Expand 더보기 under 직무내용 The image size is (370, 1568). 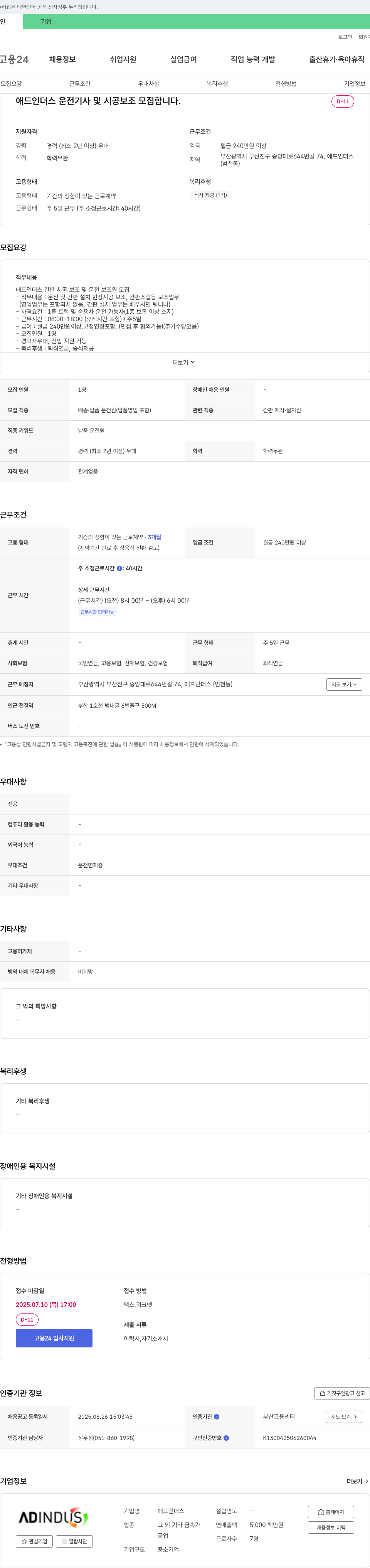[x=184, y=362]
